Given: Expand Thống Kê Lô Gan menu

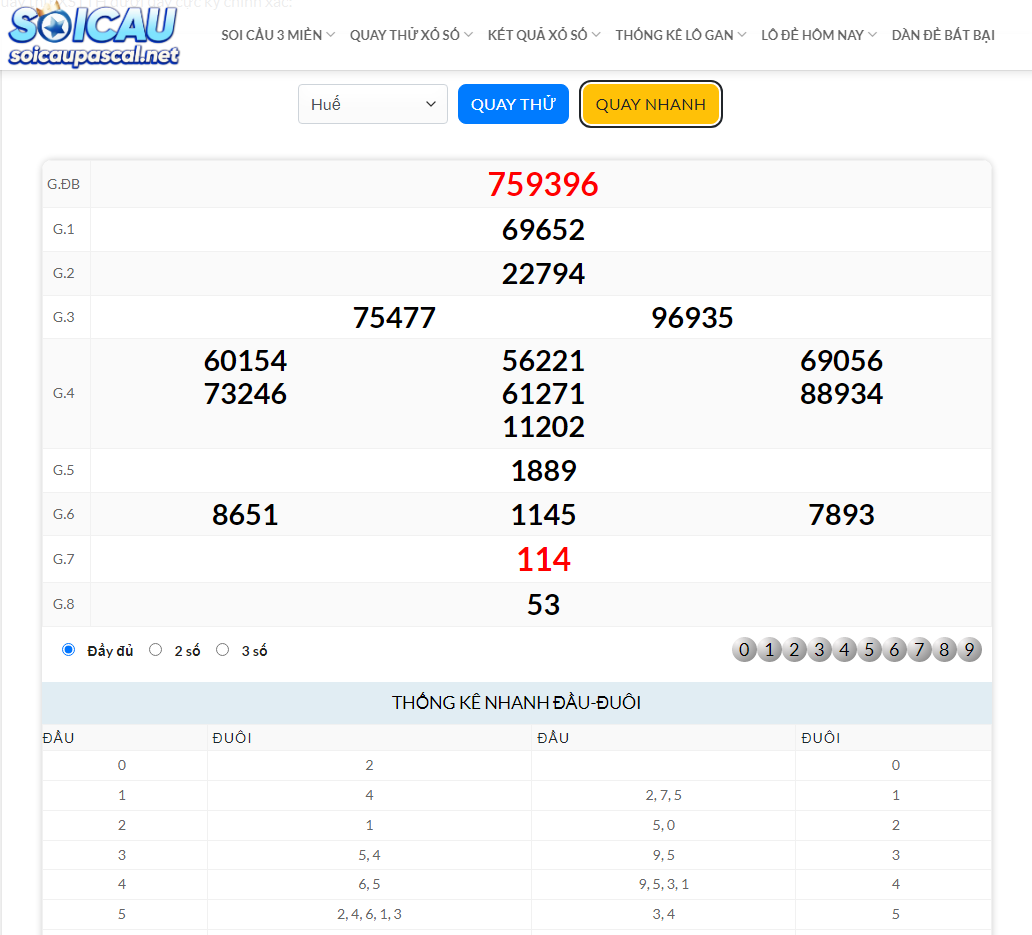Looking at the screenshot, I should 681,35.
